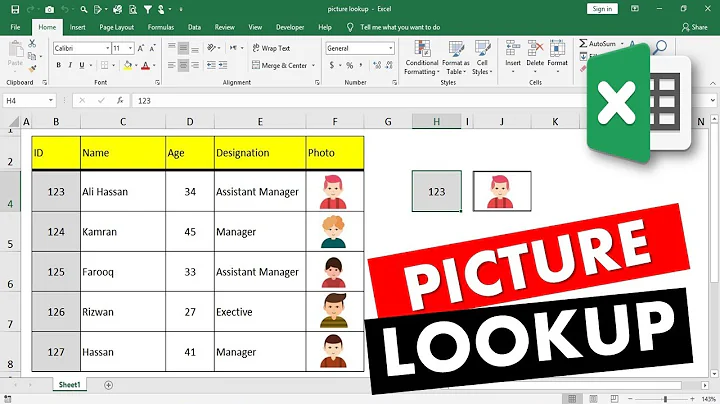
Task: Click the red Font Color button
Action: [145, 65]
